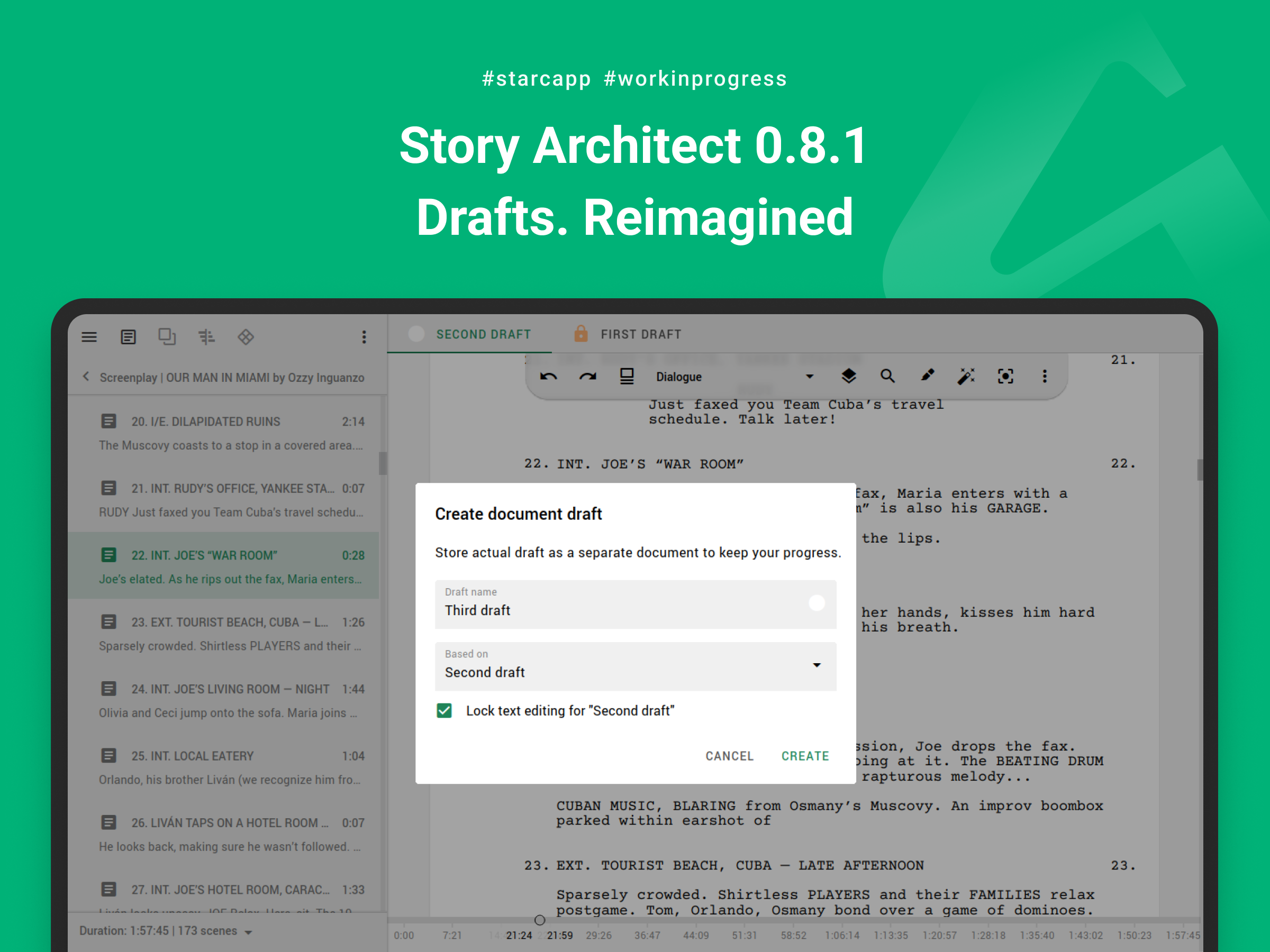Open the hamburger menu icon
This screenshot has width=1270, height=952.
(x=89, y=337)
